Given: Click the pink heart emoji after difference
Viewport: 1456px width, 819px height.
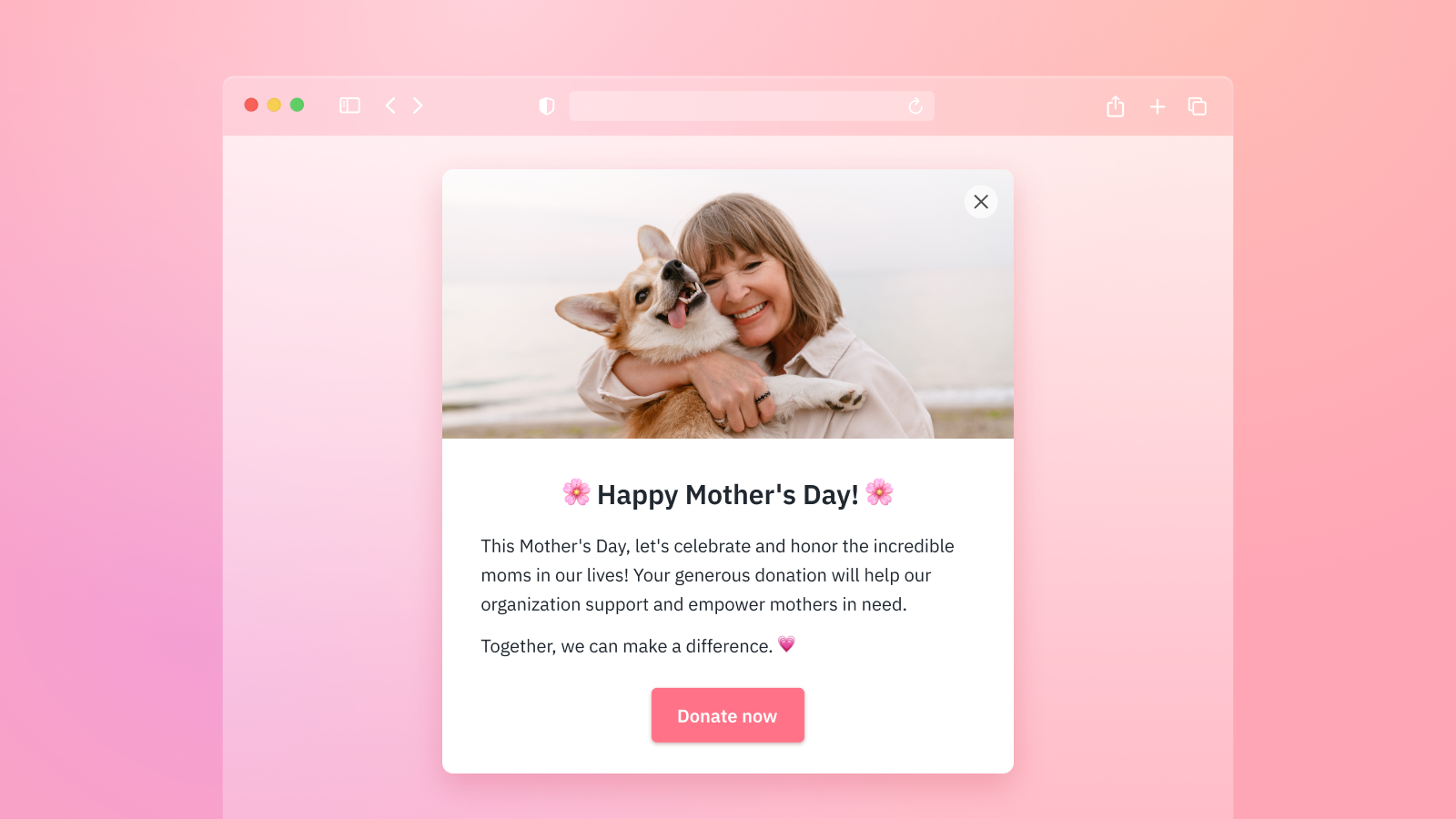Looking at the screenshot, I should click(787, 644).
